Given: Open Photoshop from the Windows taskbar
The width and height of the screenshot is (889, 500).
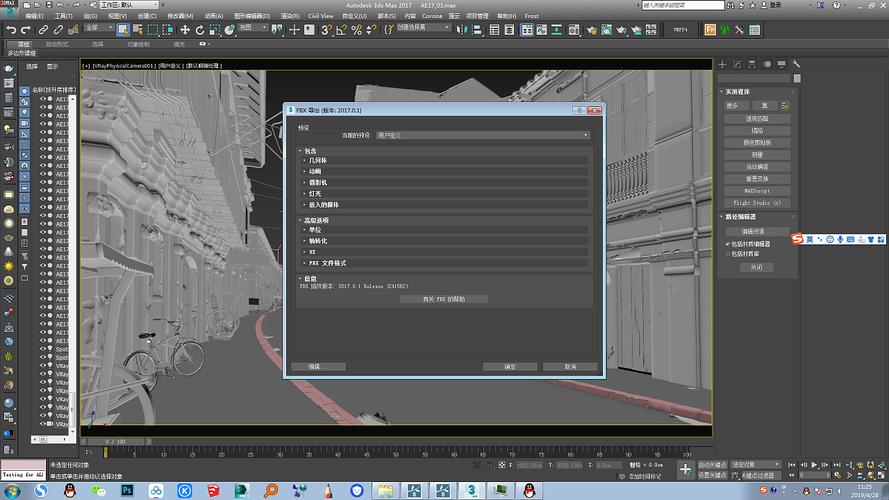Looking at the screenshot, I should point(128,490).
